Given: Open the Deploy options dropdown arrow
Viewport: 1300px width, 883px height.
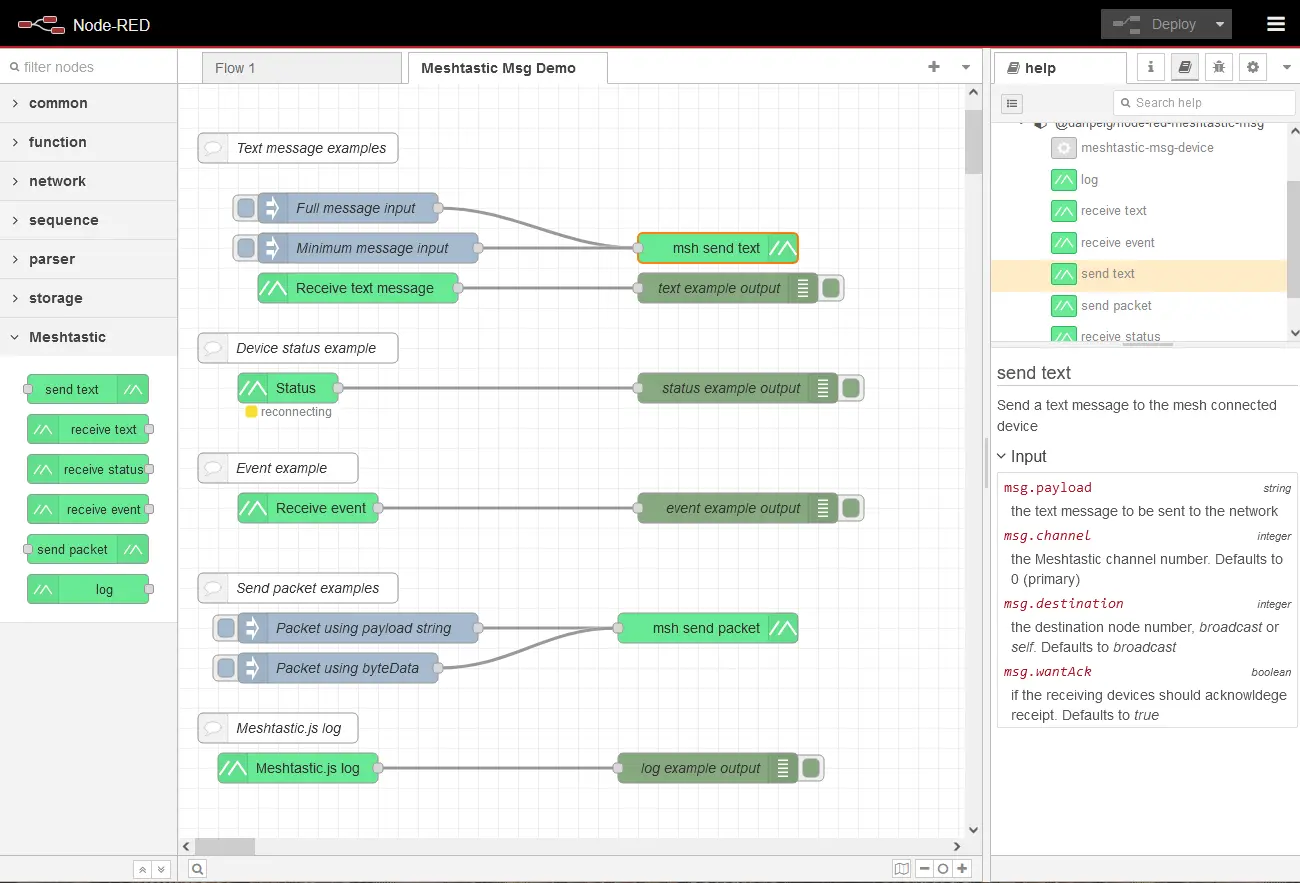Looking at the screenshot, I should coord(1219,23).
